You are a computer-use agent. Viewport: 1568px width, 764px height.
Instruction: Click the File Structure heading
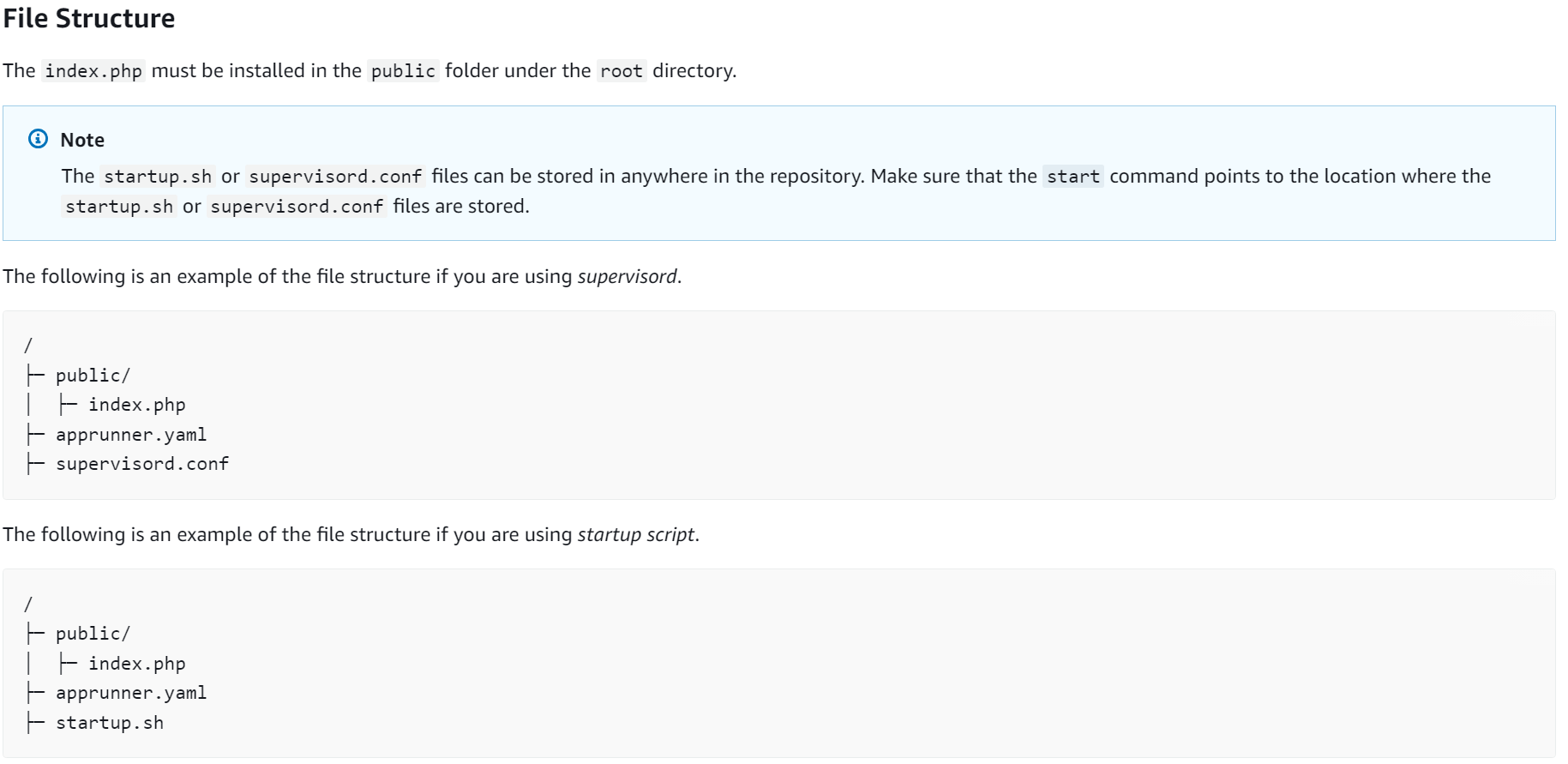[89, 19]
